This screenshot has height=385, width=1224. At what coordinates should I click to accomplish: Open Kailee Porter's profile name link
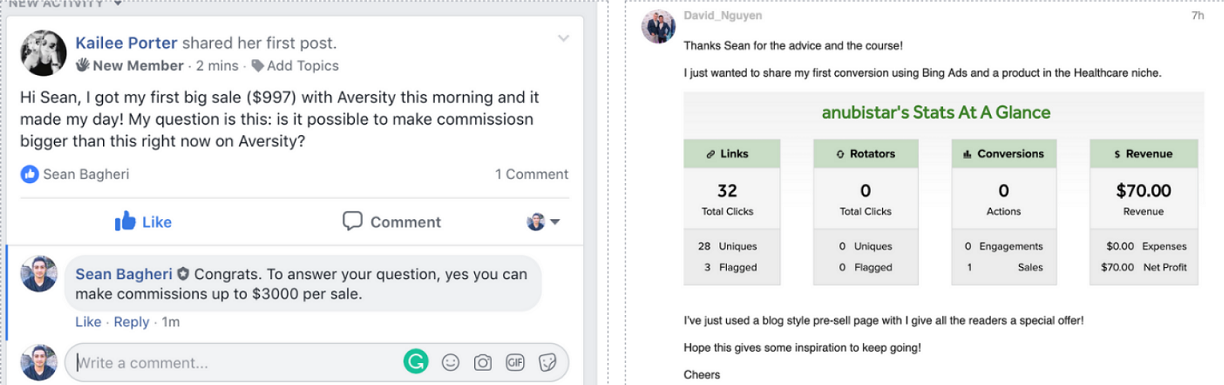pyautogui.click(x=126, y=43)
